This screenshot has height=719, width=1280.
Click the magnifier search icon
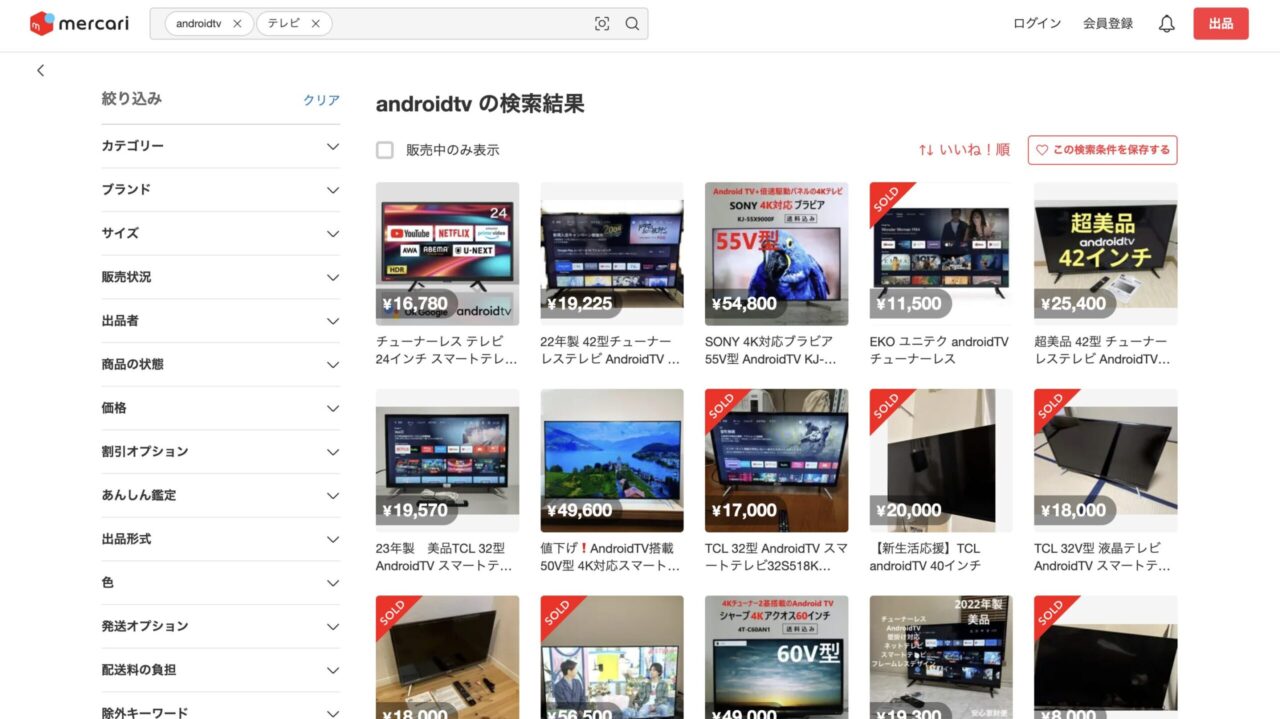coord(632,24)
